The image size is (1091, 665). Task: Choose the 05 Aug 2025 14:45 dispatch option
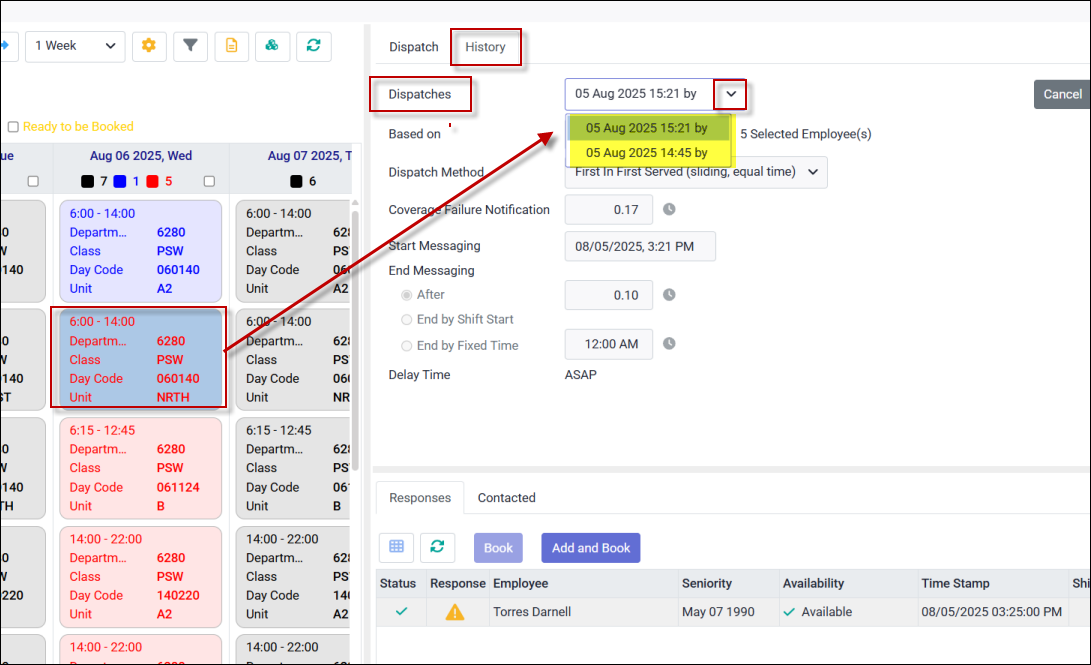coord(647,153)
